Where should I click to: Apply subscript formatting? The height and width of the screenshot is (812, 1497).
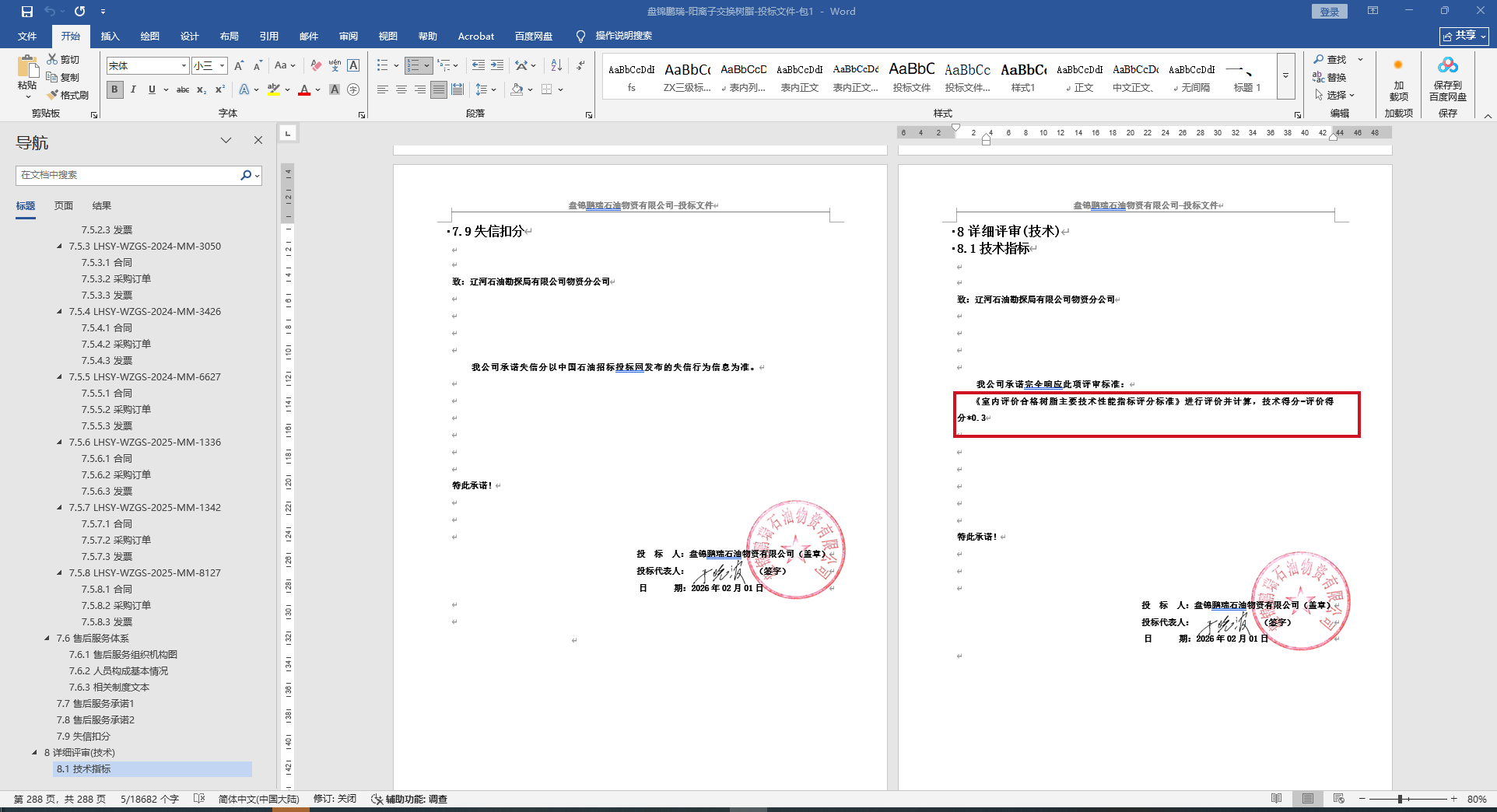(x=202, y=89)
